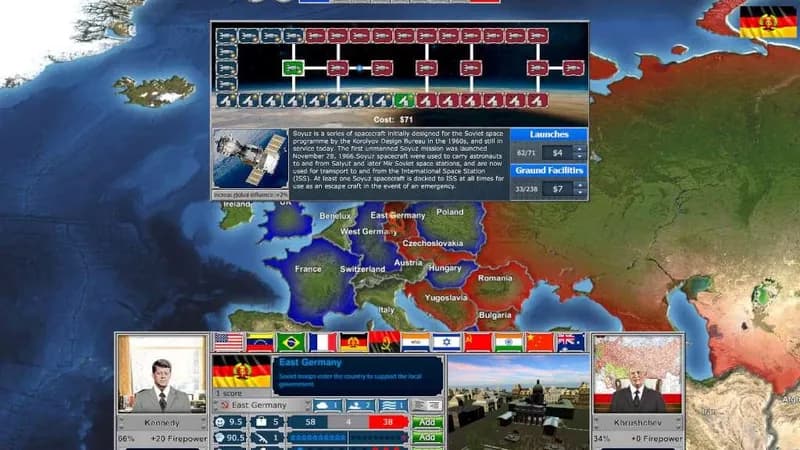Click the Launches header button
The height and width of the screenshot is (450, 800).
click(x=548, y=135)
